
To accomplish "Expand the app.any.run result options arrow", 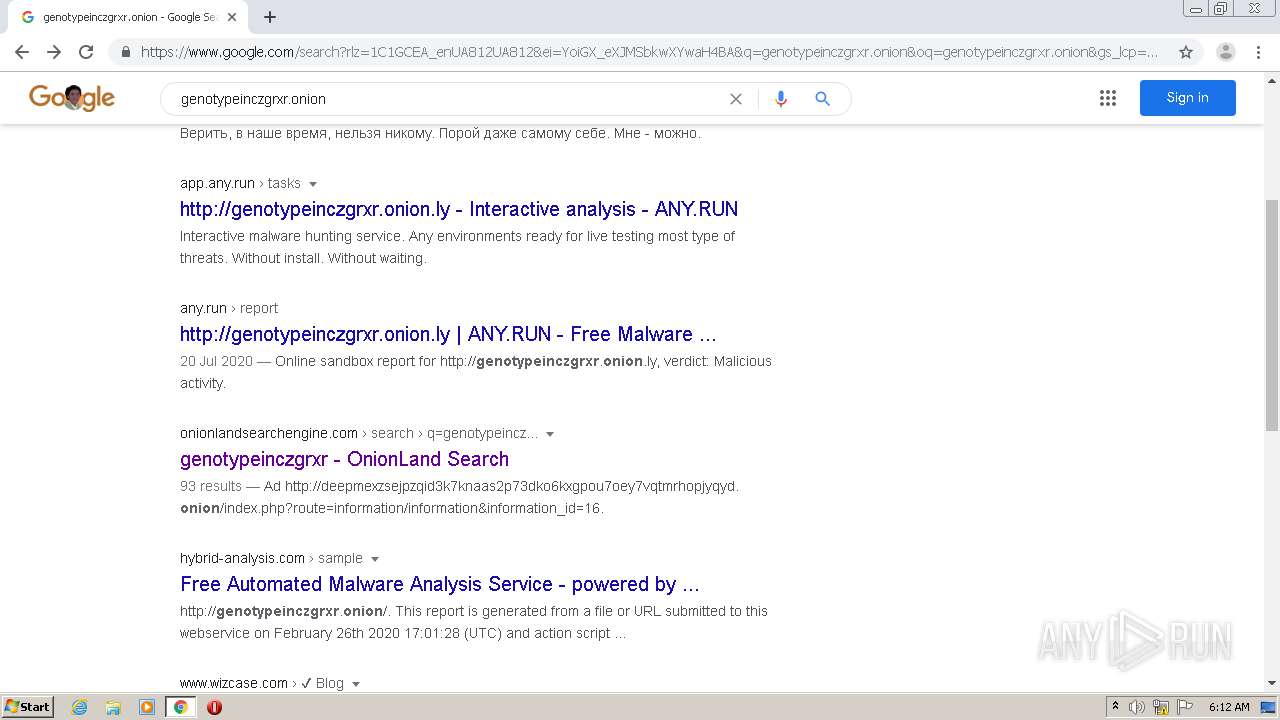I will [313, 184].
